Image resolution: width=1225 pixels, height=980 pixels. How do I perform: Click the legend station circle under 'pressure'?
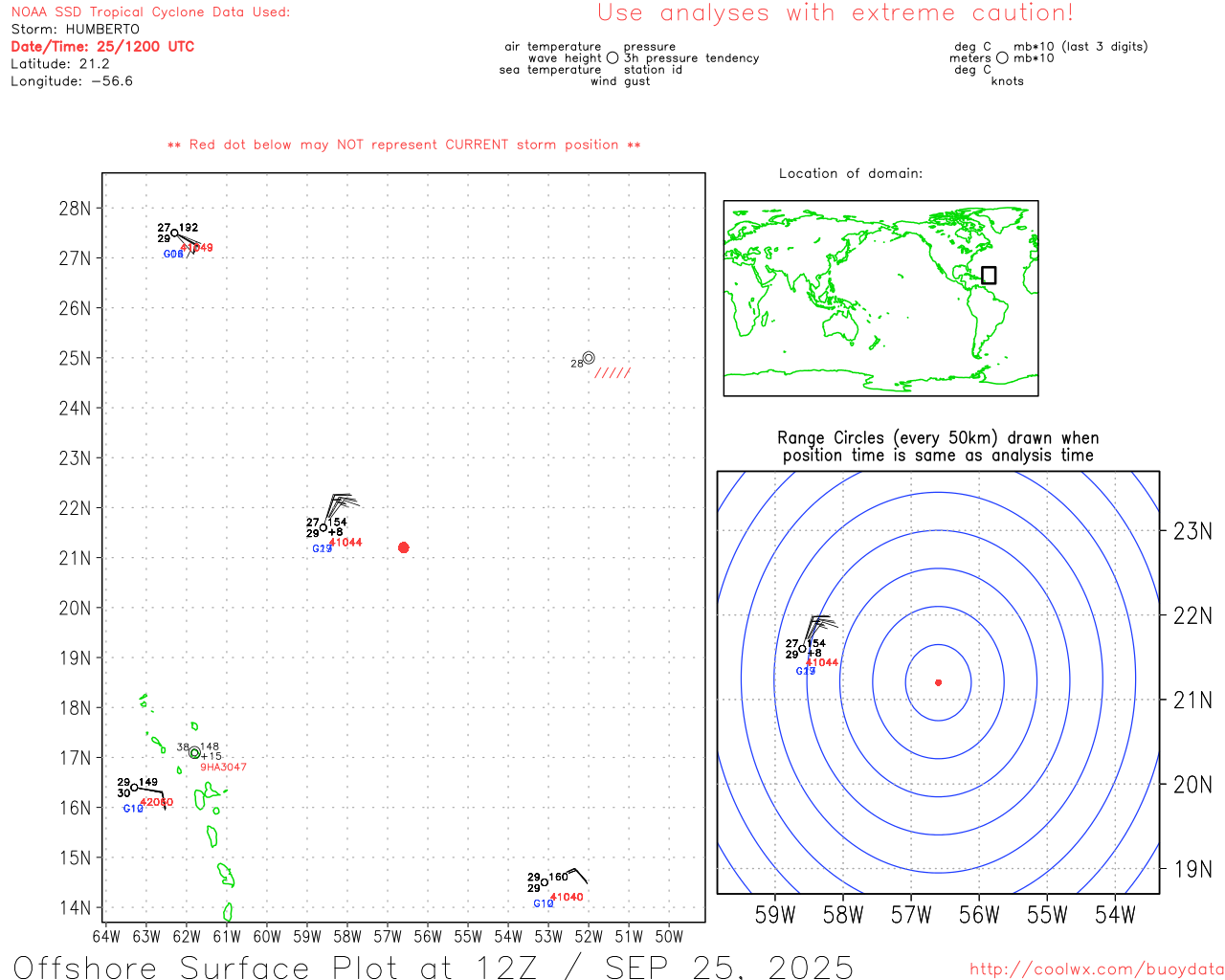(612, 57)
